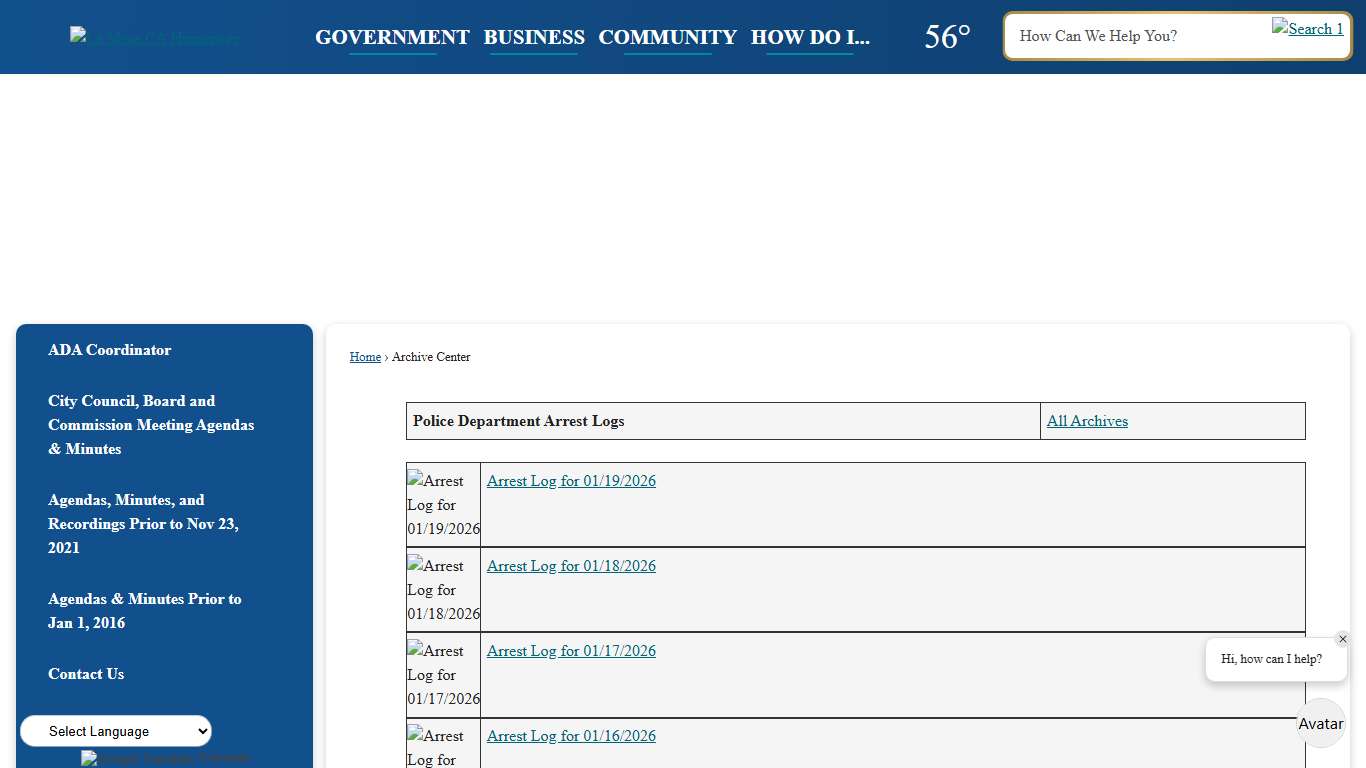Screen dimensions: 1366x768
Task: Navigate Home via the breadcrumb link
Action: [365, 357]
